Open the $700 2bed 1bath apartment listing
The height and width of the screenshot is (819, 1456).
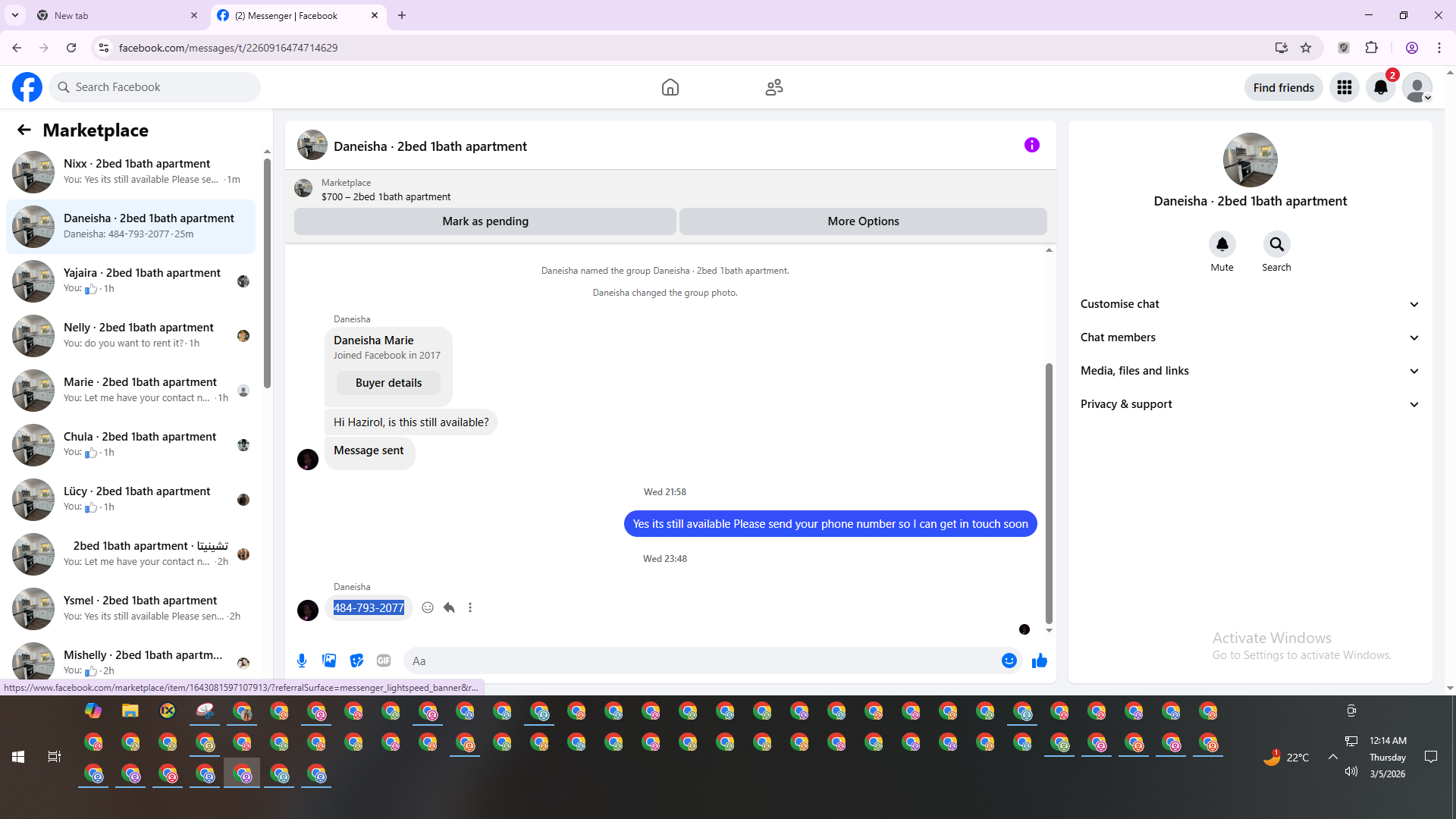(386, 196)
